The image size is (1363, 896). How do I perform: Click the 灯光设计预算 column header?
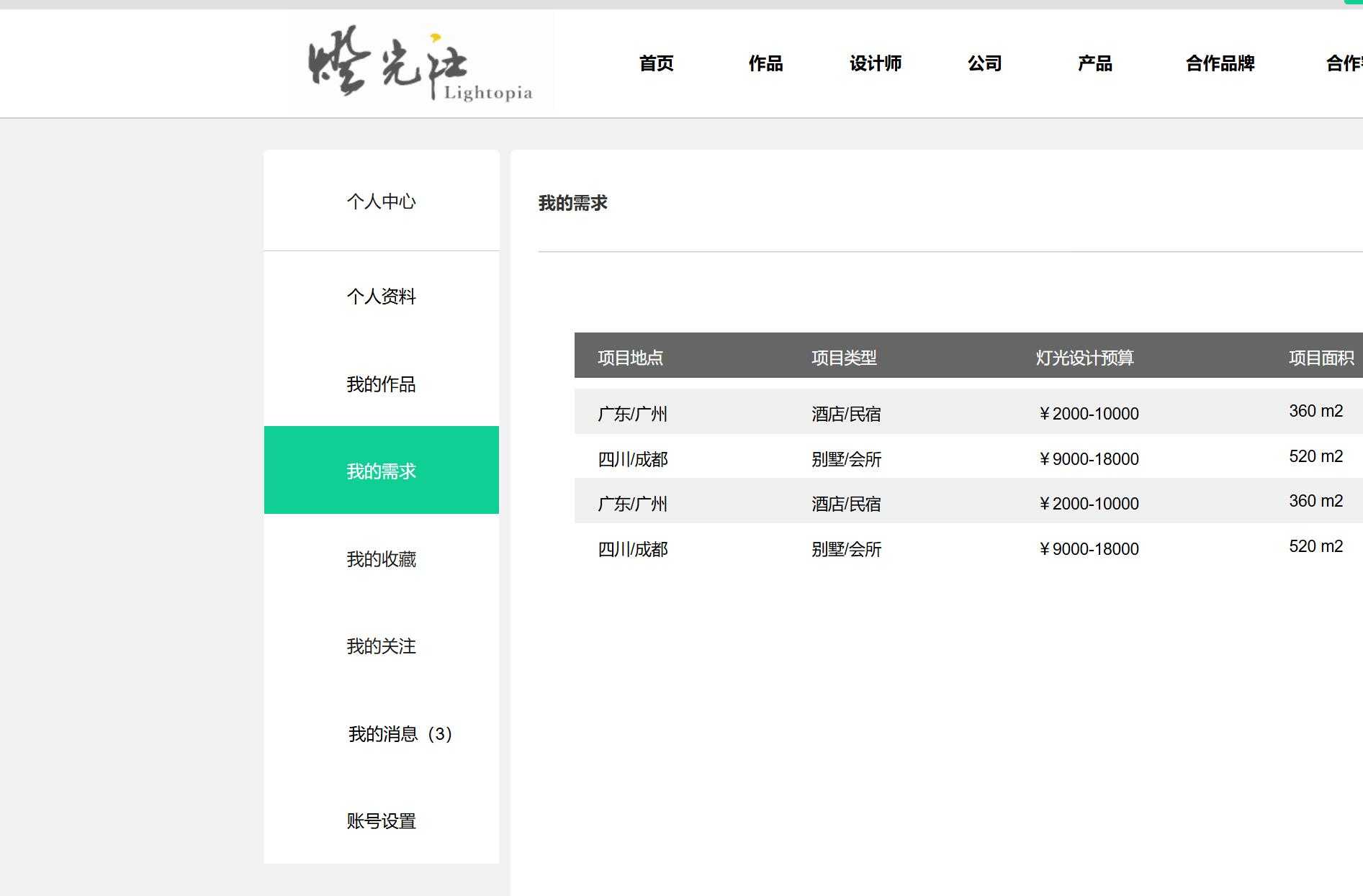[x=1085, y=358]
